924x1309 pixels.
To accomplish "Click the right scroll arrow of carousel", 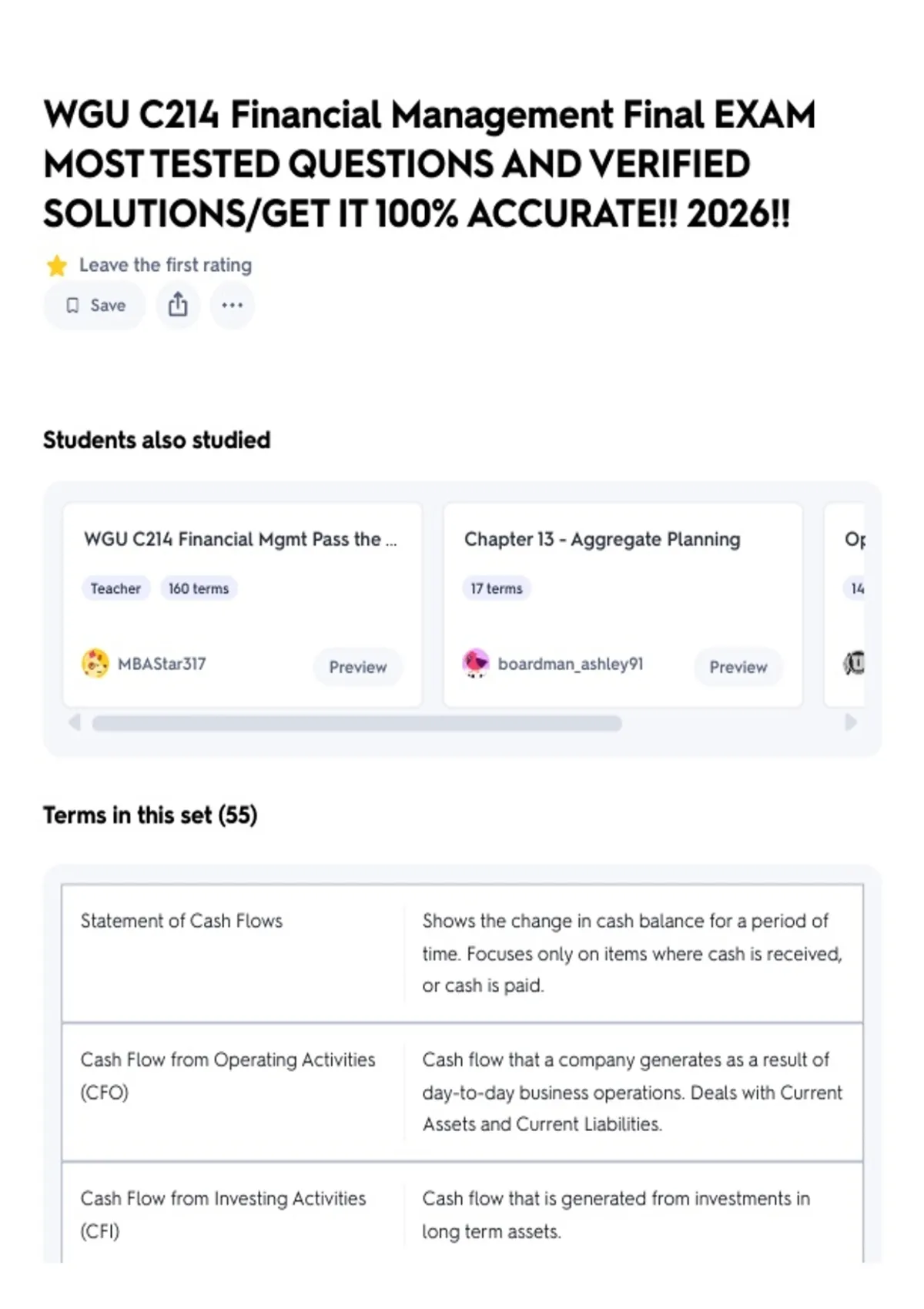I will (850, 722).
